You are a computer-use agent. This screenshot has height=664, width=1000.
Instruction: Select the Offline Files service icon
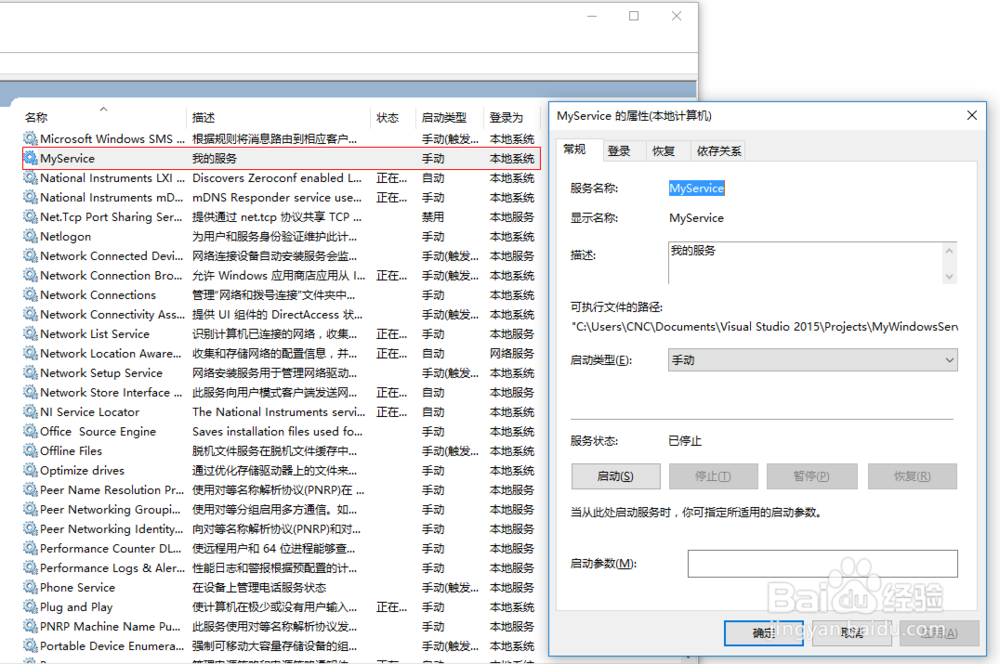pyautogui.click(x=29, y=450)
